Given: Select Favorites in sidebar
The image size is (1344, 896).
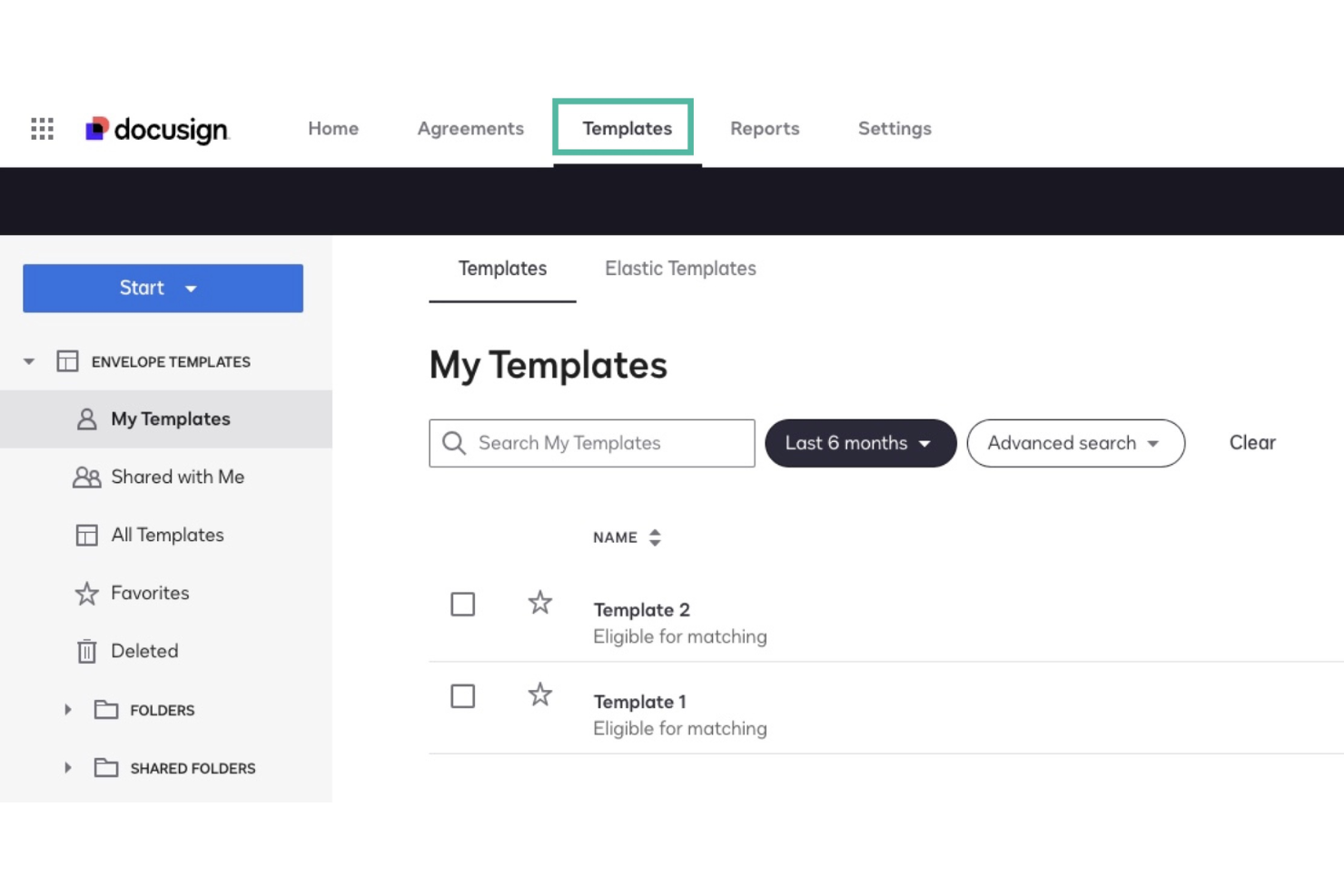Looking at the screenshot, I should click(166, 593).
